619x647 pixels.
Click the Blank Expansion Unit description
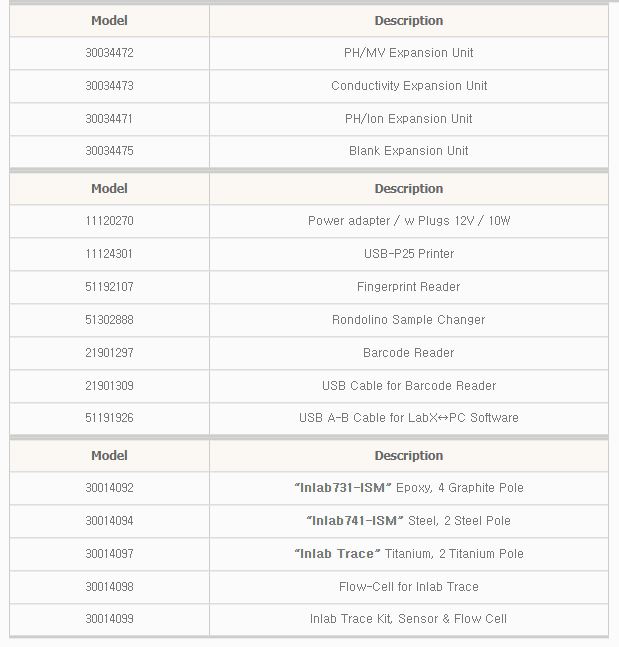pyautogui.click(x=408, y=151)
